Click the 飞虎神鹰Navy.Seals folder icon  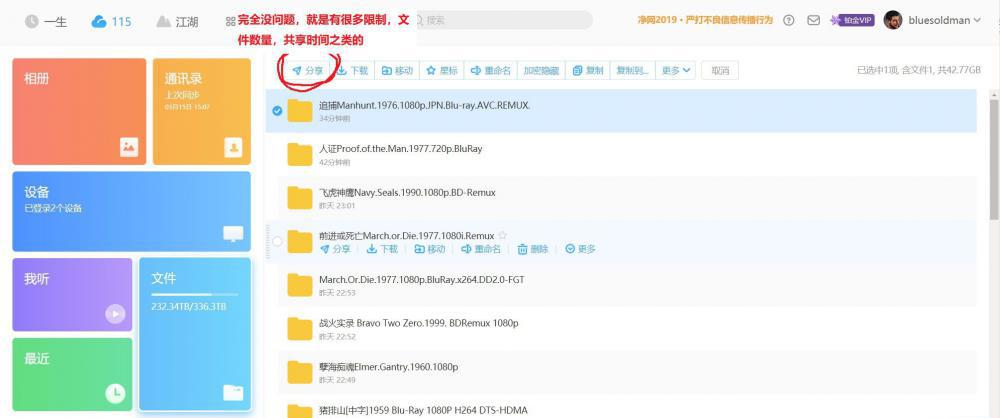pyautogui.click(x=300, y=198)
